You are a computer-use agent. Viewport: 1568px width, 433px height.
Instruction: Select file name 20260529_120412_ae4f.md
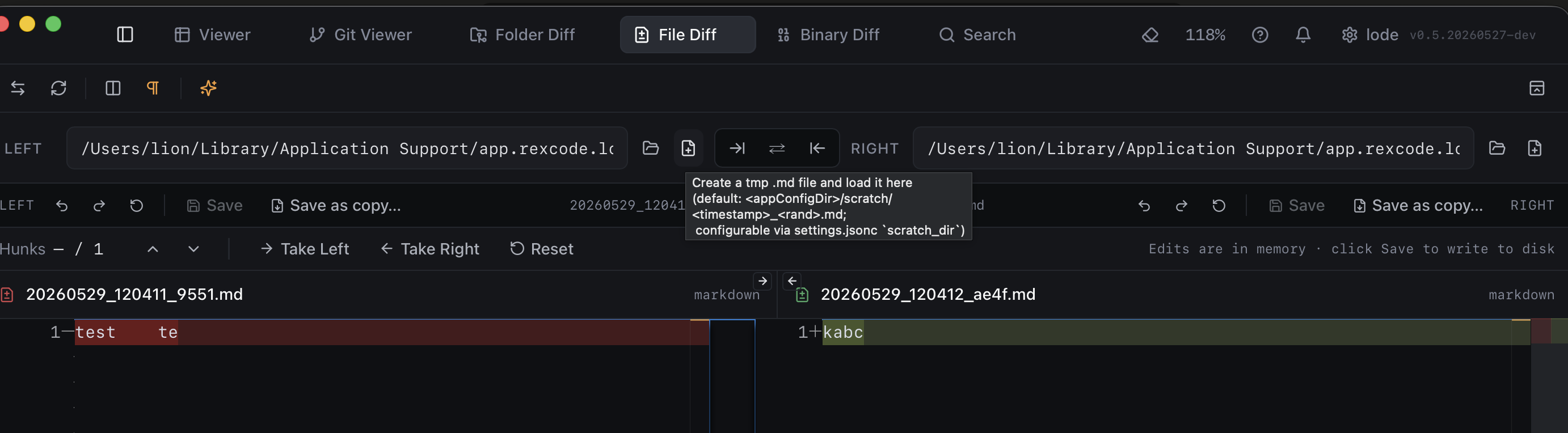pyautogui.click(x=928, y=294)
